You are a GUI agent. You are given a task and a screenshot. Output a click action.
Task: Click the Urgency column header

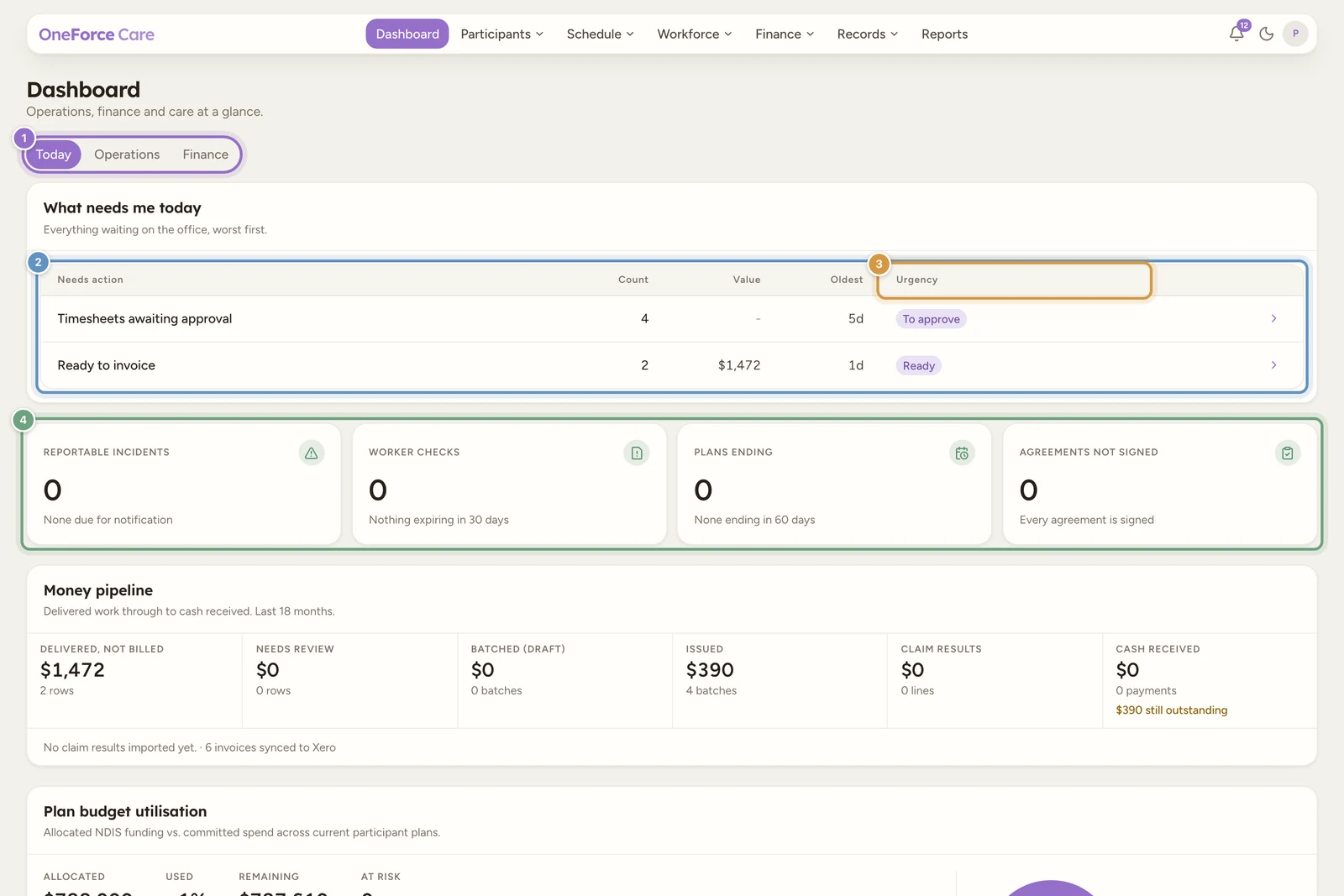click(916, 280)
